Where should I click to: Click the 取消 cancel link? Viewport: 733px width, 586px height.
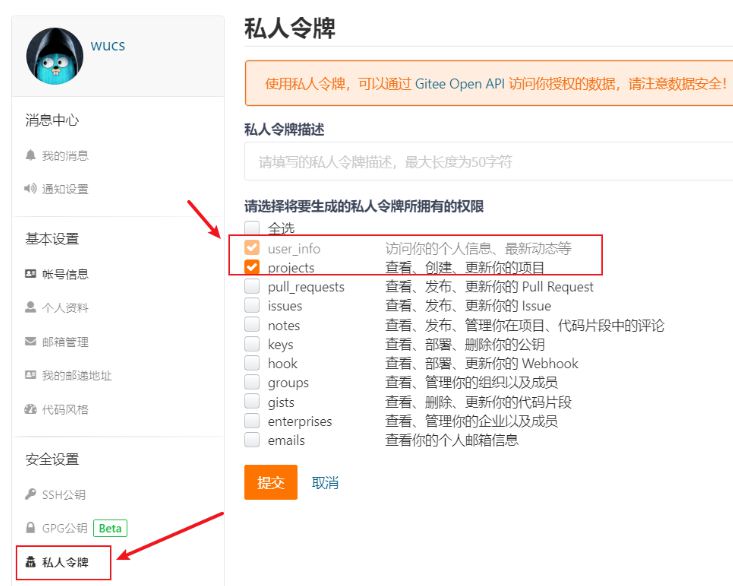coord(325,483)
